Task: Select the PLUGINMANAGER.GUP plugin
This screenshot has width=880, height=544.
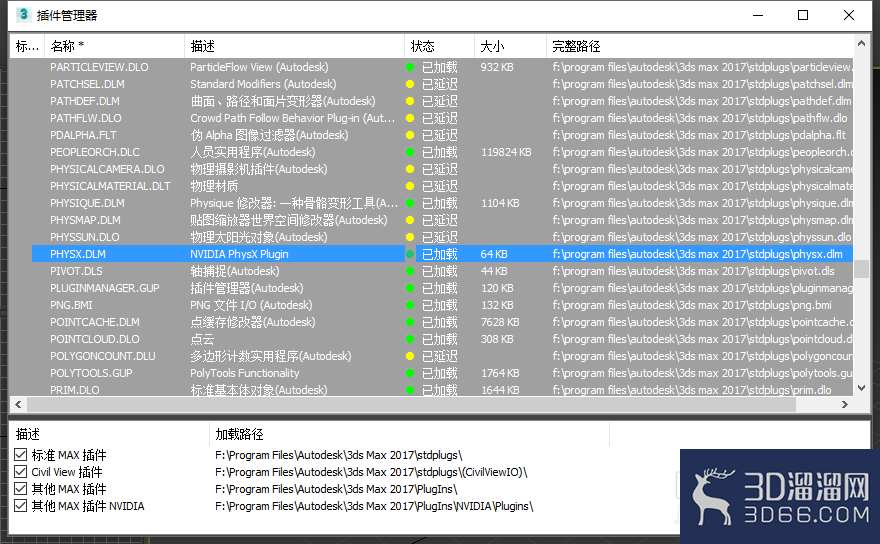Action: click(x=104, y=288)
